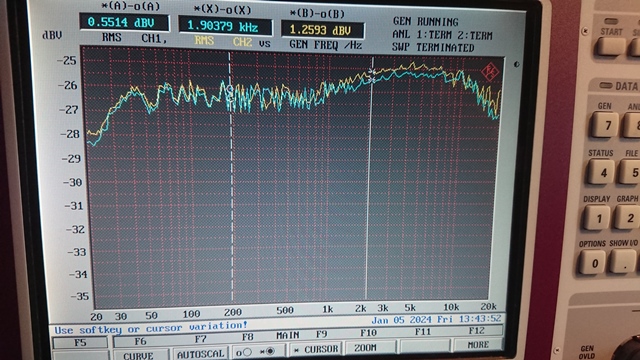Click the F5 softkey label
640x360 pixels.
coord(80,342)
